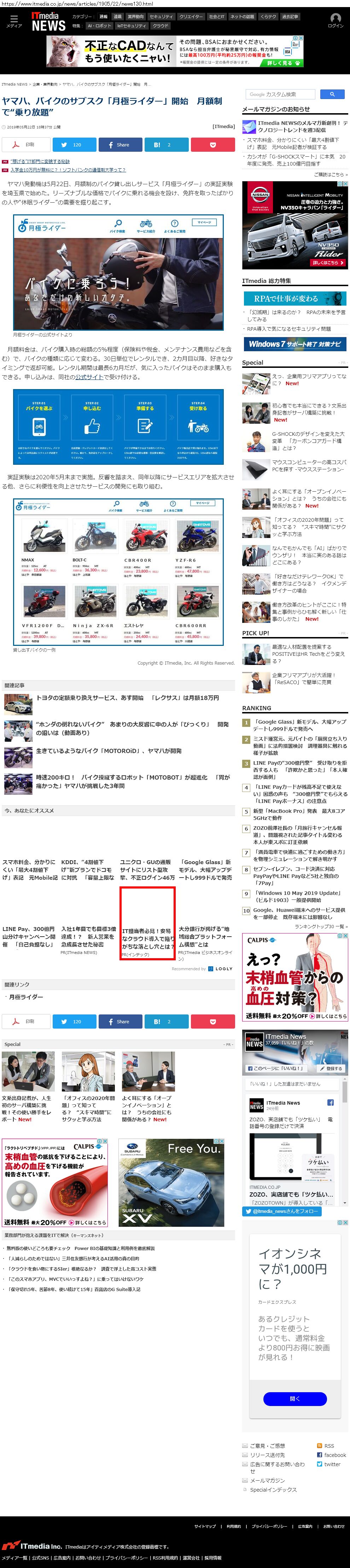Click the 採用情報 footer link
The width and height of the screenshot is (350, 1568).
coord(213,1558)
